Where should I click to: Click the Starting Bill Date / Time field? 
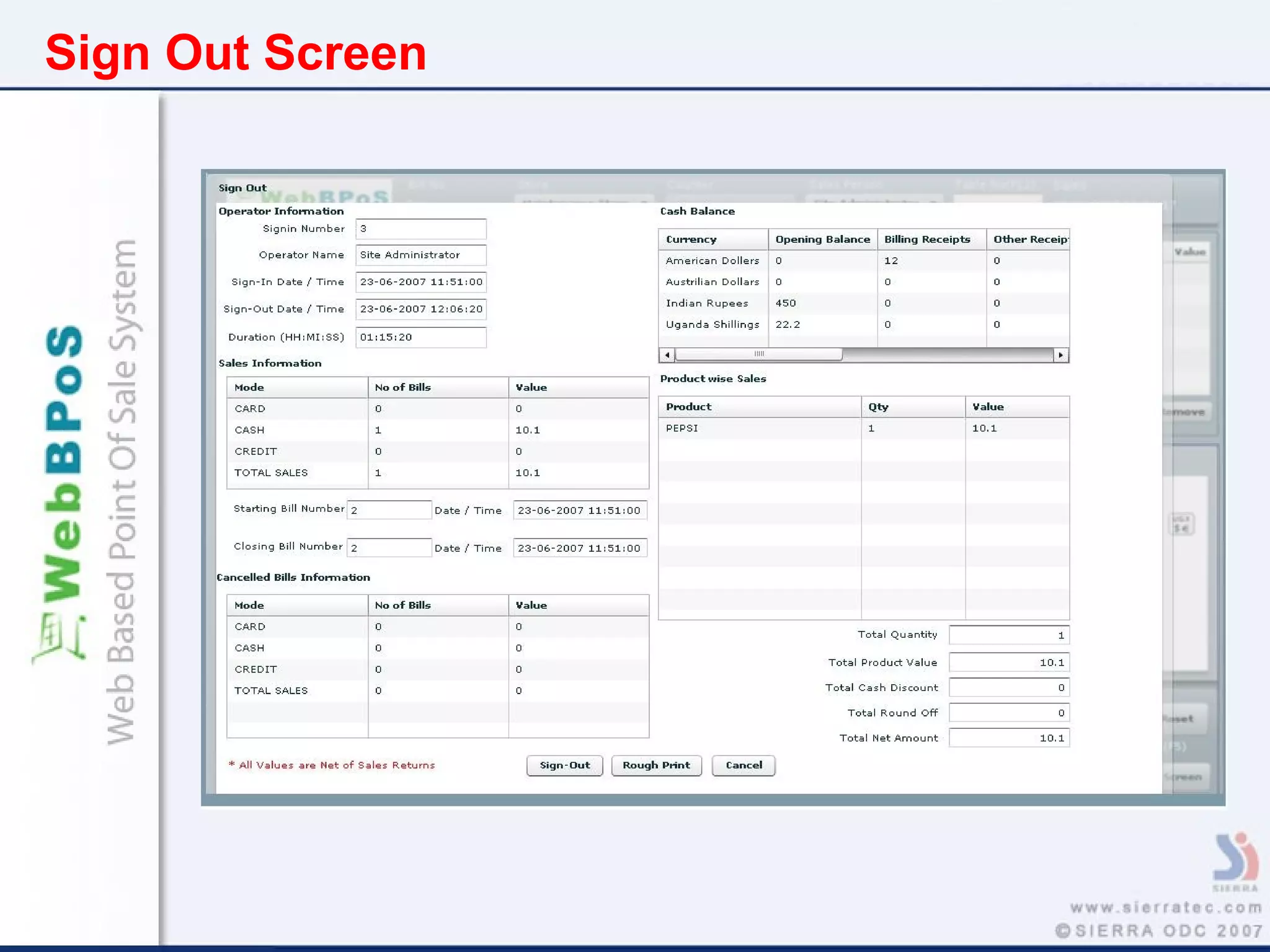(x=580, y=510)
